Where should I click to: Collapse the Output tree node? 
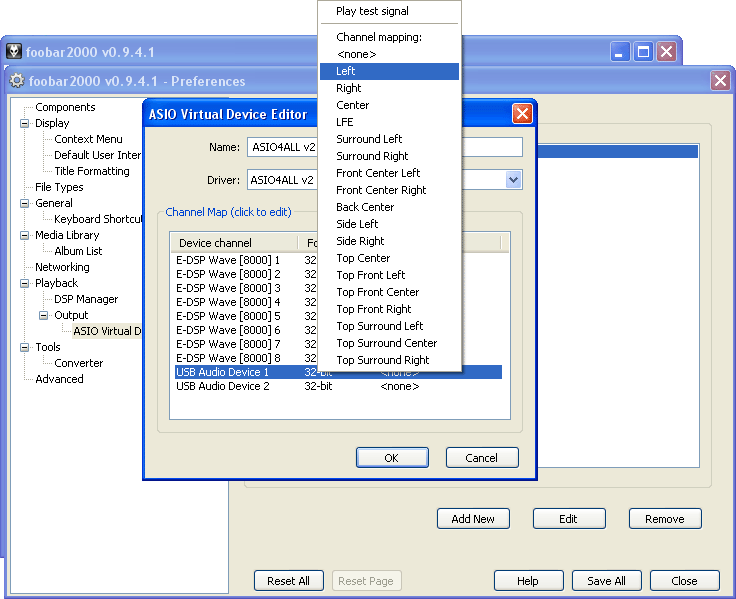(x=43, y=315)
